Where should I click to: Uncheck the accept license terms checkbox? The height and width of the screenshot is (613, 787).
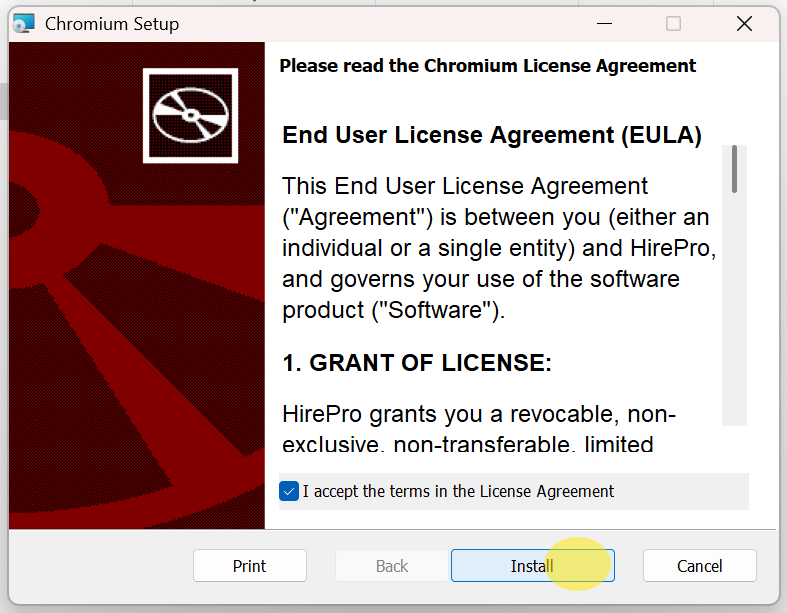[290, 491]
